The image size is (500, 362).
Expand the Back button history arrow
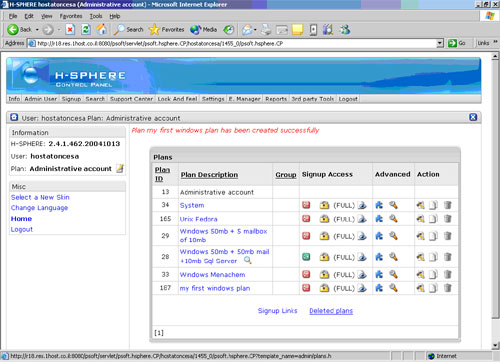tap(37, 30)
